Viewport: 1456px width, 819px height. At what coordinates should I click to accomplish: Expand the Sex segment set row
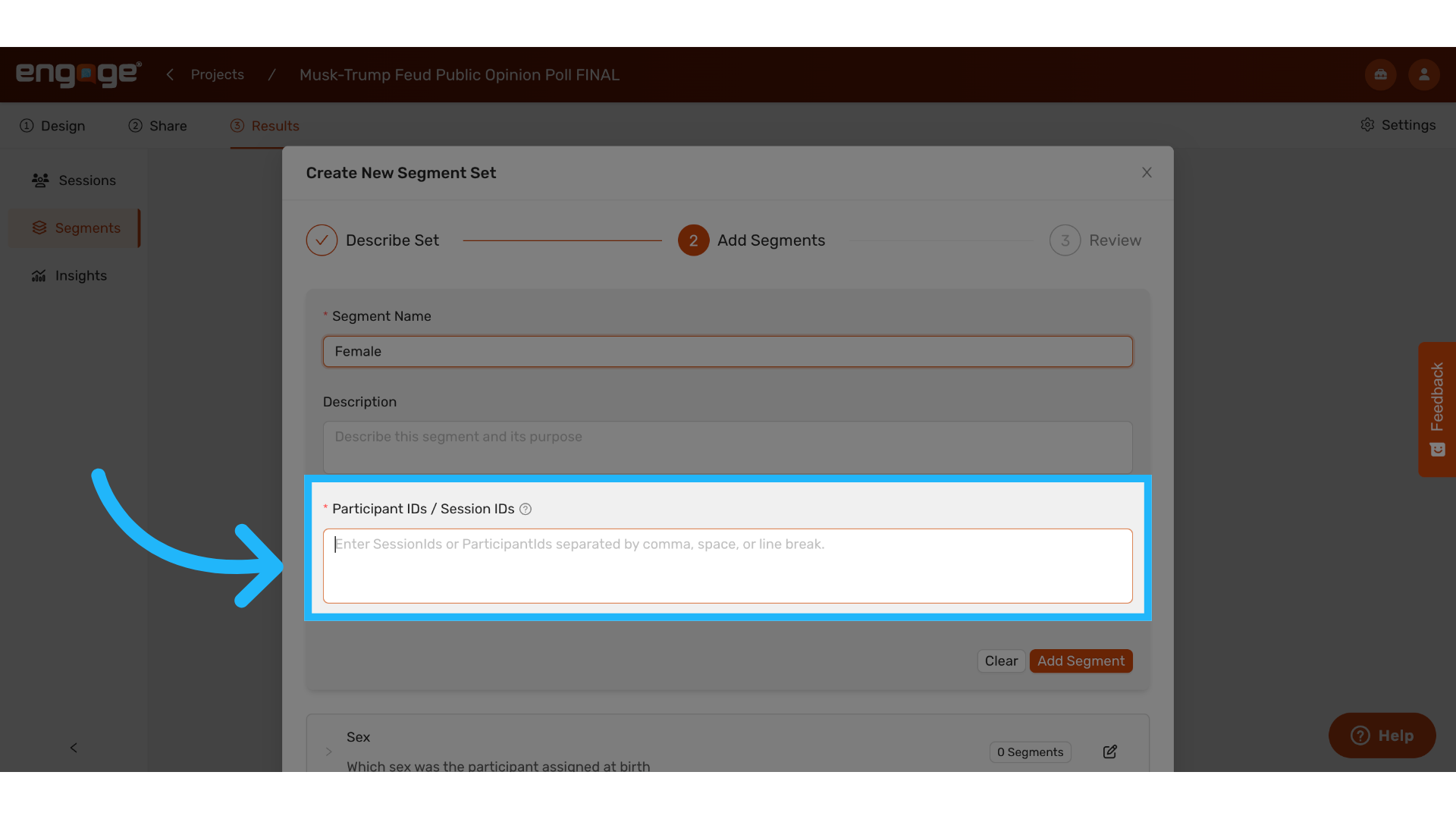tap(328, 752)
